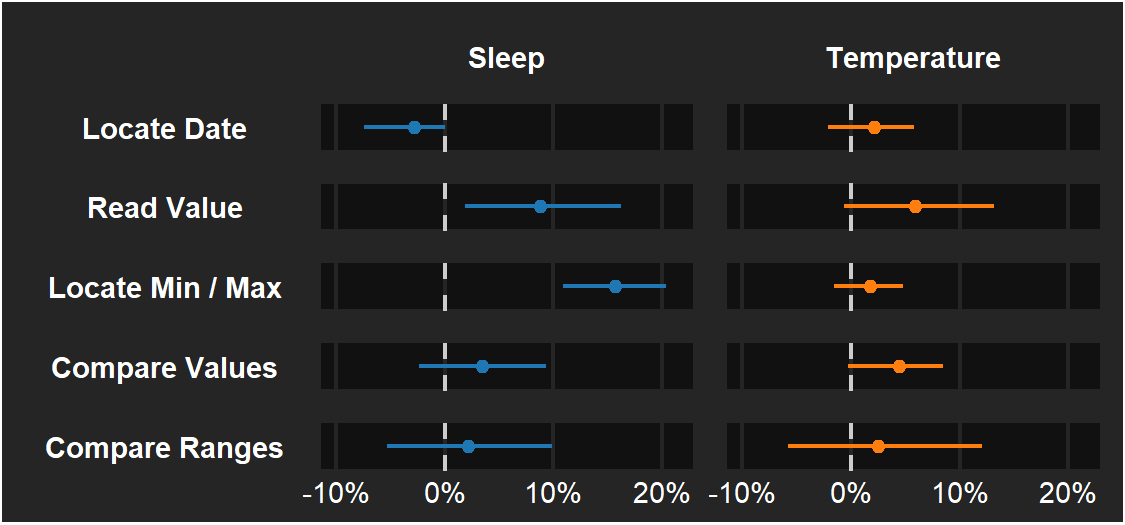
Task: Select the Read Value row label
Action: [x=165, y=208]
